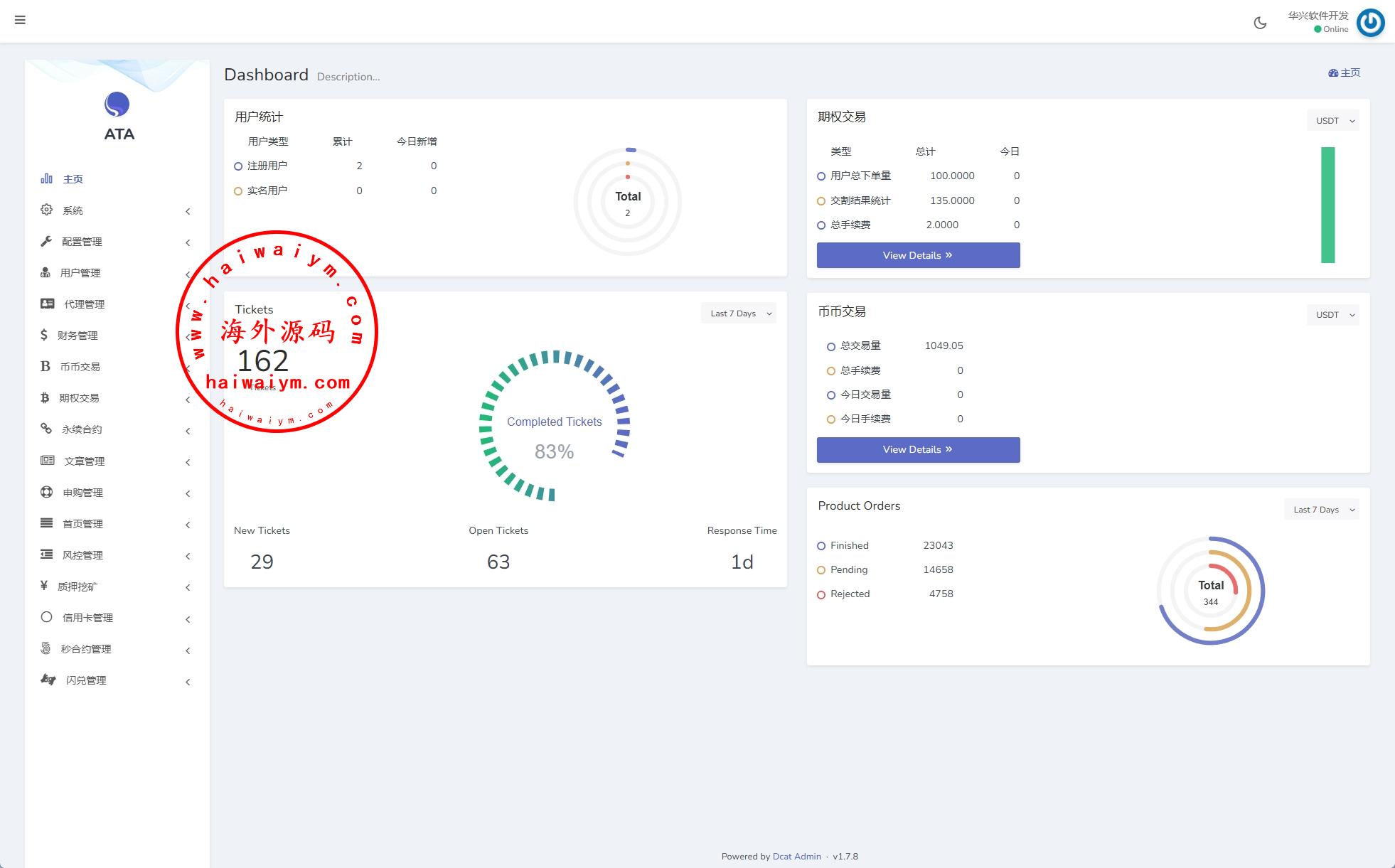
Task: Click the user avatar power icon
Action: click(1370, 23)
